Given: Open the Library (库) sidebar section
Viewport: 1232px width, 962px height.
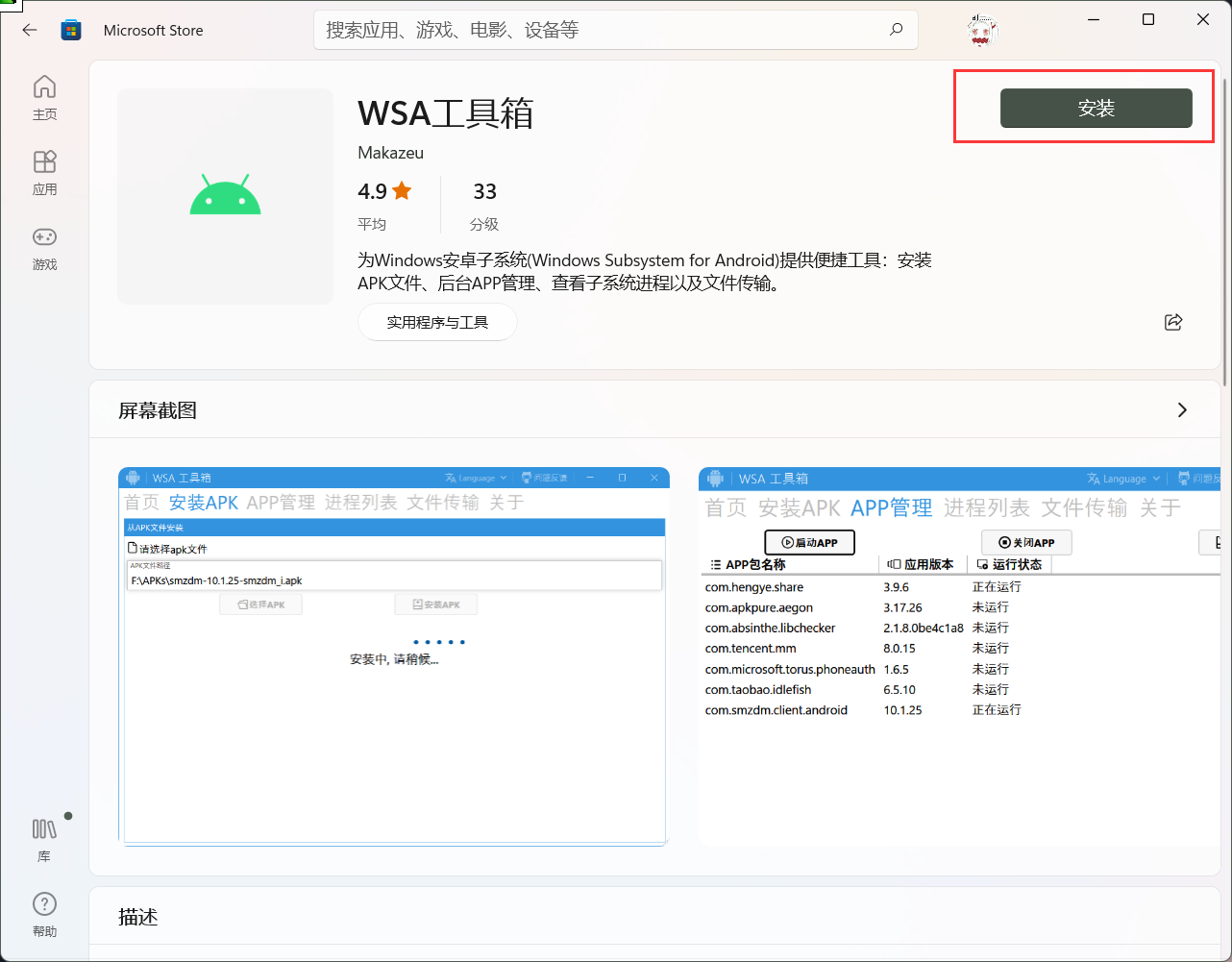Looking at the screenshot, I should pos(44,839).
